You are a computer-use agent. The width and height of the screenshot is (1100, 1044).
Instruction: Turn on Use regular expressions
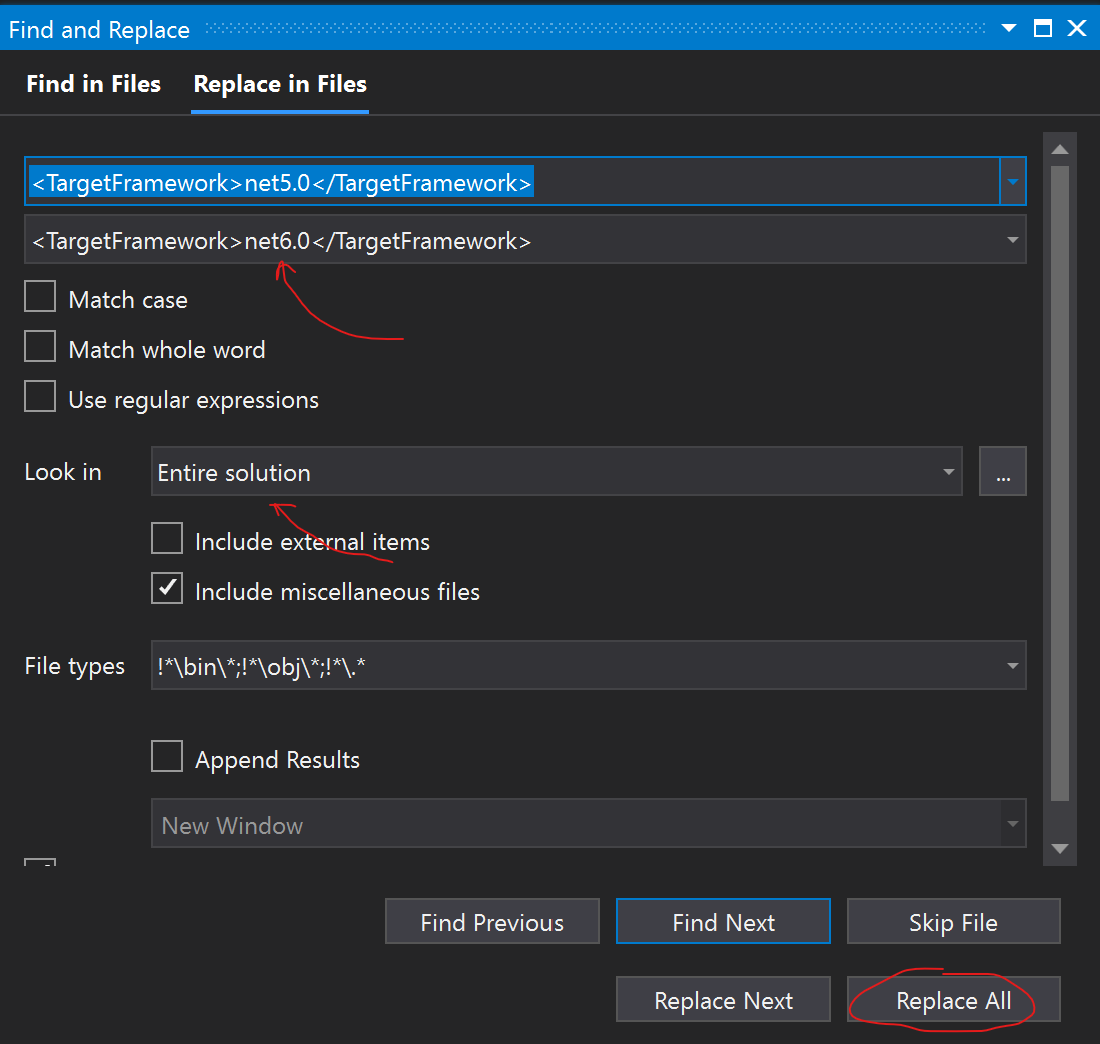click(39, 396)
